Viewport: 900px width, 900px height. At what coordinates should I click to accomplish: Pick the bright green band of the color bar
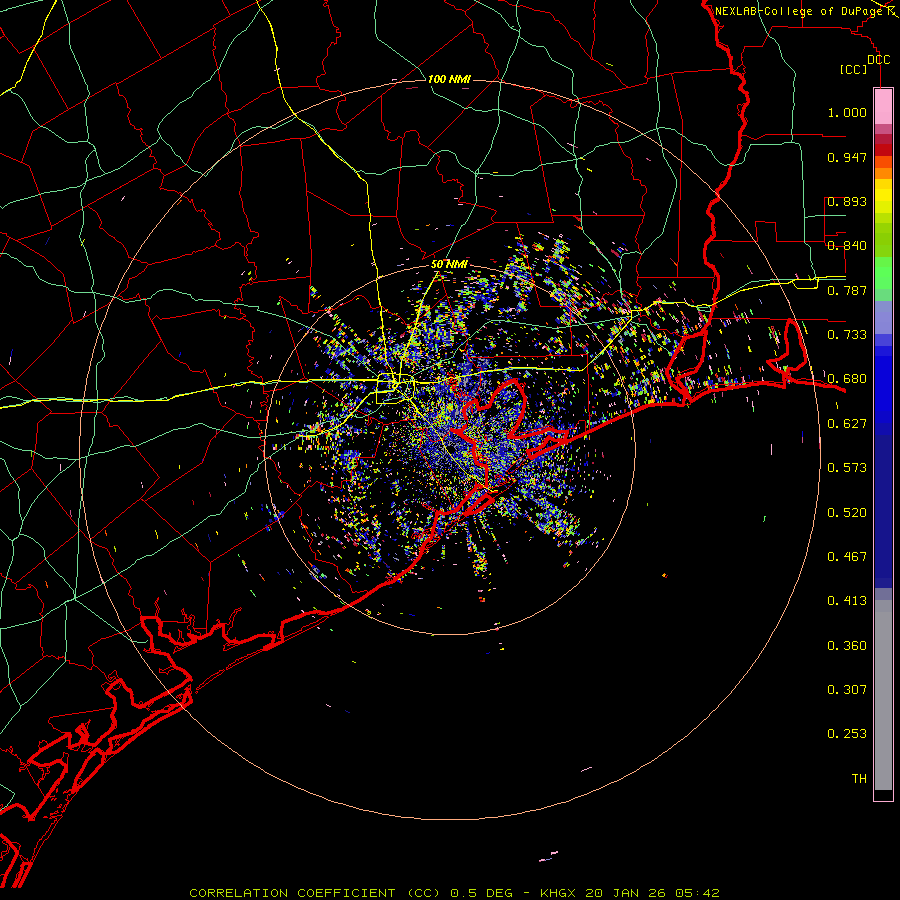tap(883, 273)
